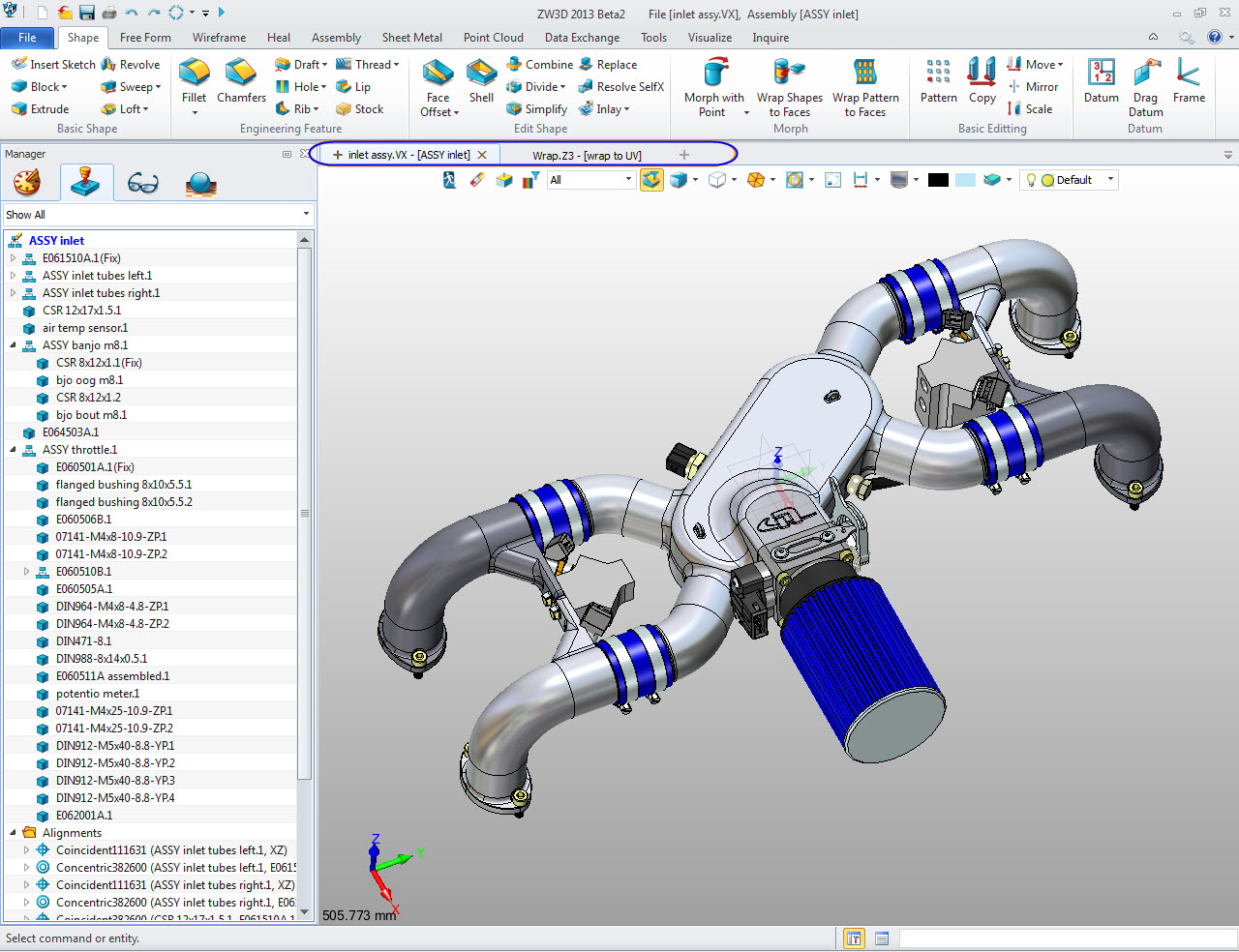This screenshot has height=952, width=1239.
Task: Collapse the ASSY throttle.1 tree node
Action: [x=14, y=450]
